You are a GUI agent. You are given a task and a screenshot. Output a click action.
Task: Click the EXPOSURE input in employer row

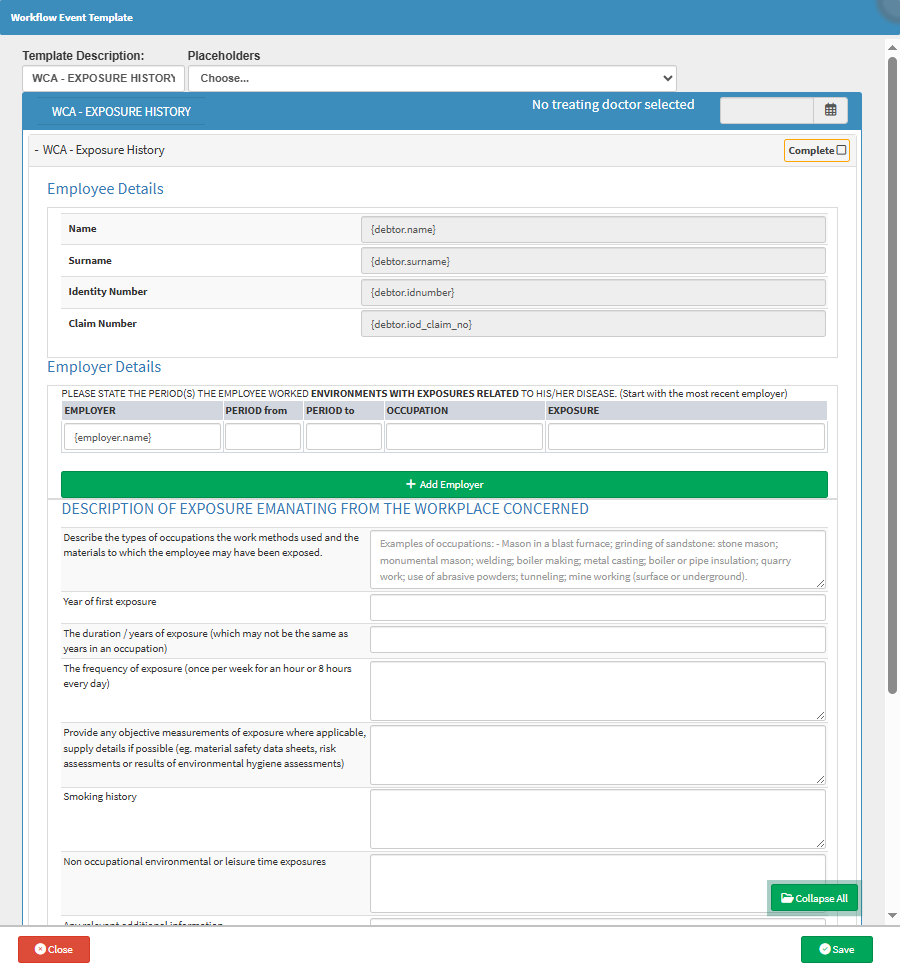686,437
